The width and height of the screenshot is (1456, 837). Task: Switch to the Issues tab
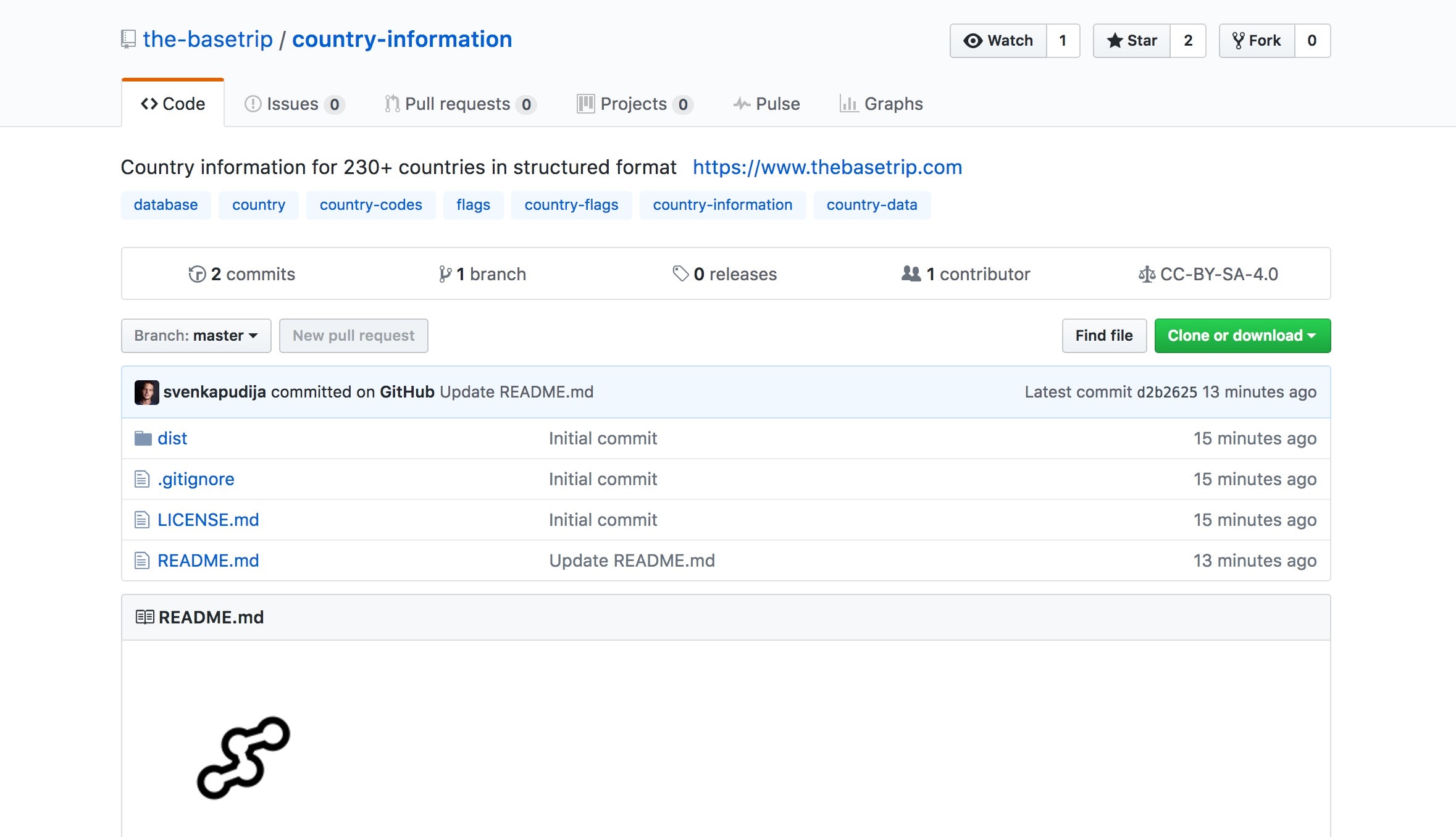293,104
